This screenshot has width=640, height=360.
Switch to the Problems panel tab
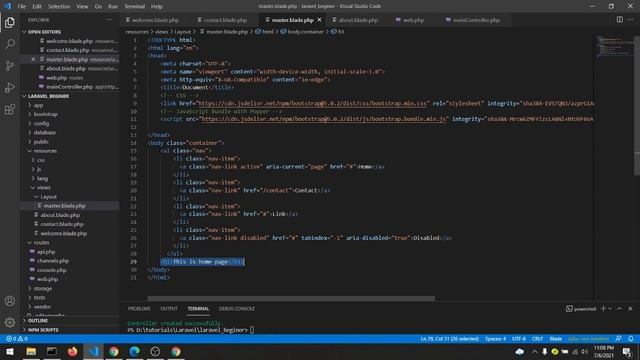(x=139, y=309)
